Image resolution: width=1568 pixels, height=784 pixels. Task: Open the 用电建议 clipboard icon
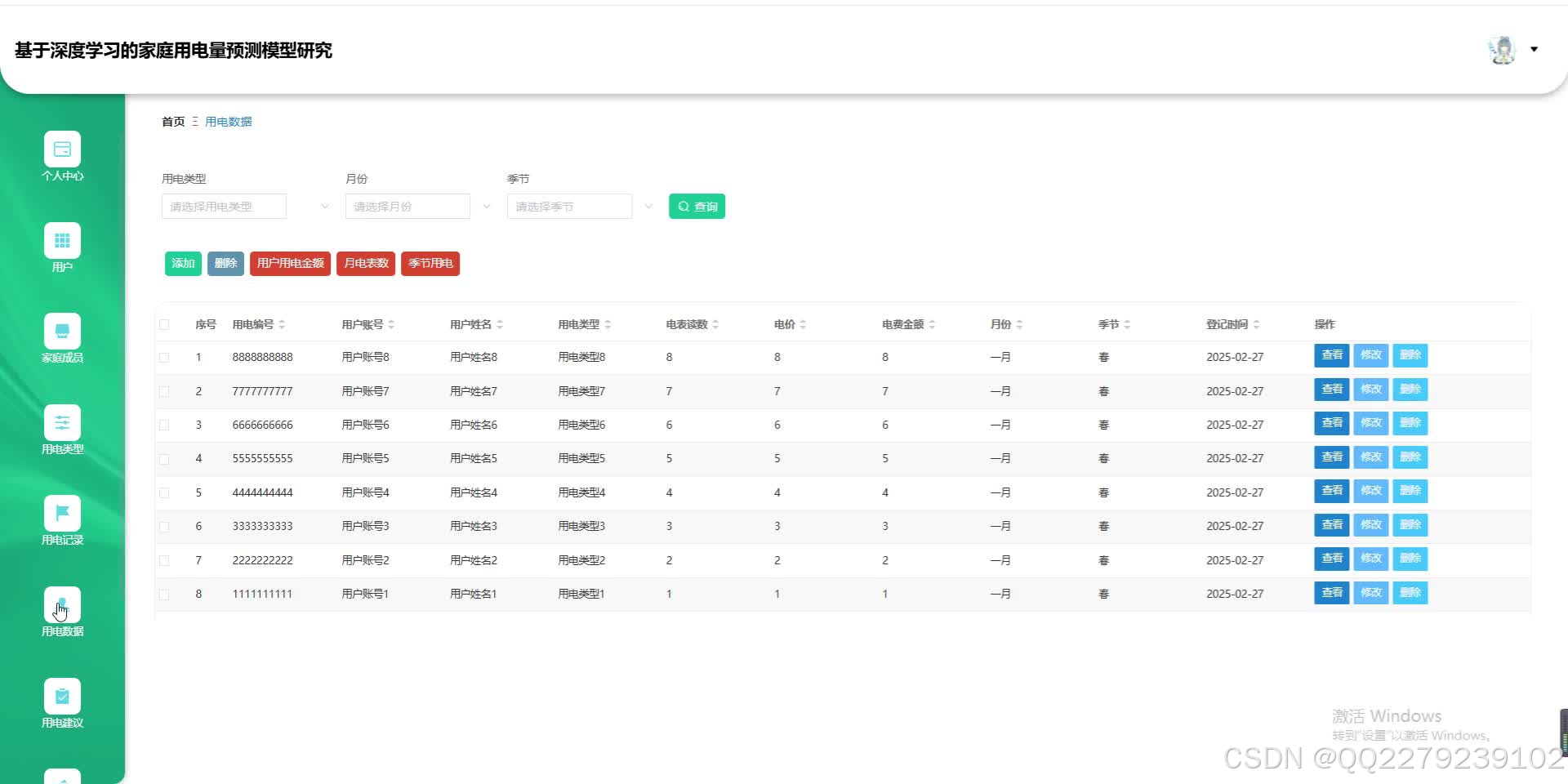click(x=62, y=697)
